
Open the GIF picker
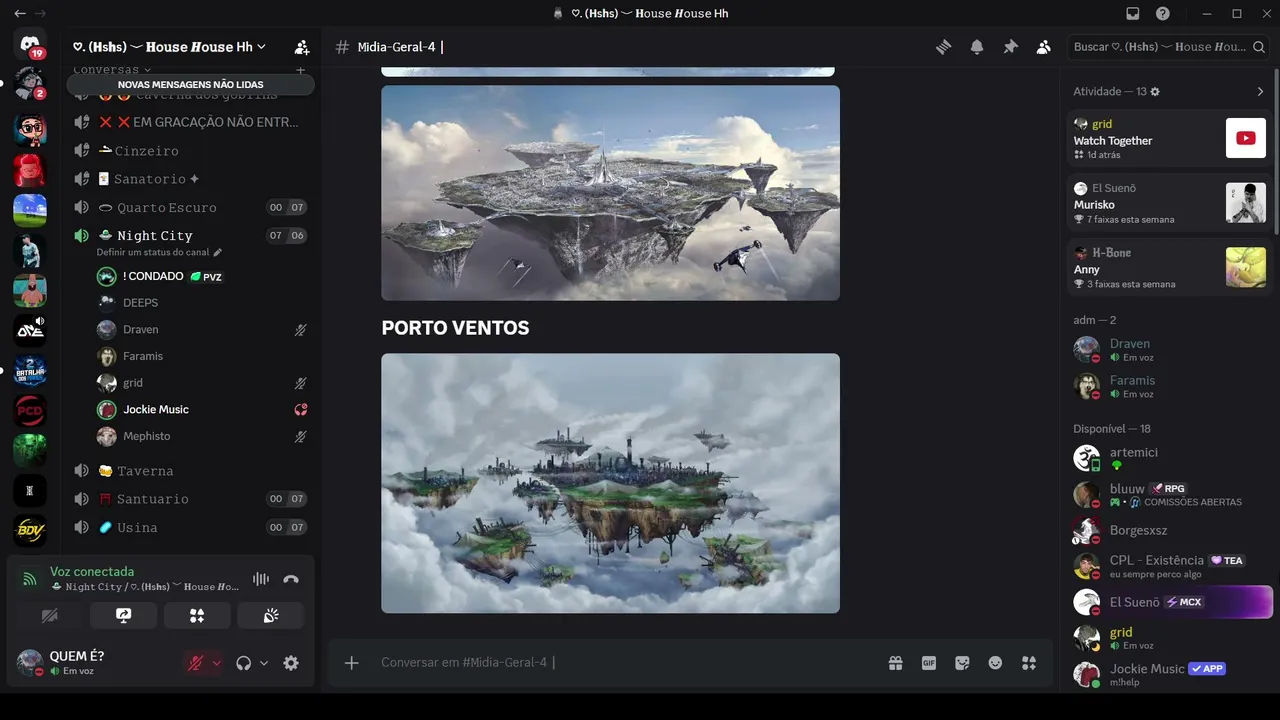coord(929,663)
